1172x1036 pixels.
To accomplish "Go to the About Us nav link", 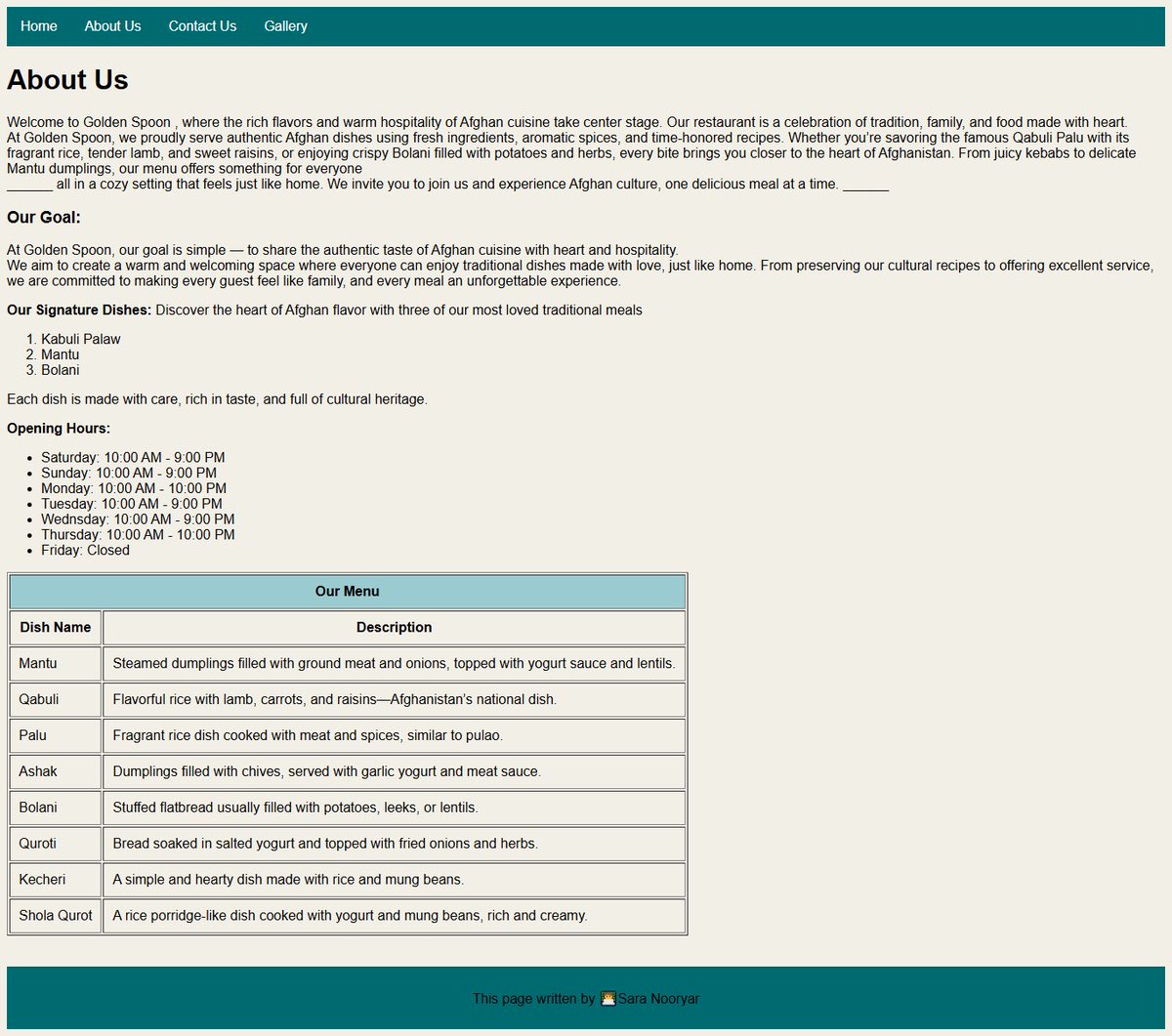I will click(112, 26).
